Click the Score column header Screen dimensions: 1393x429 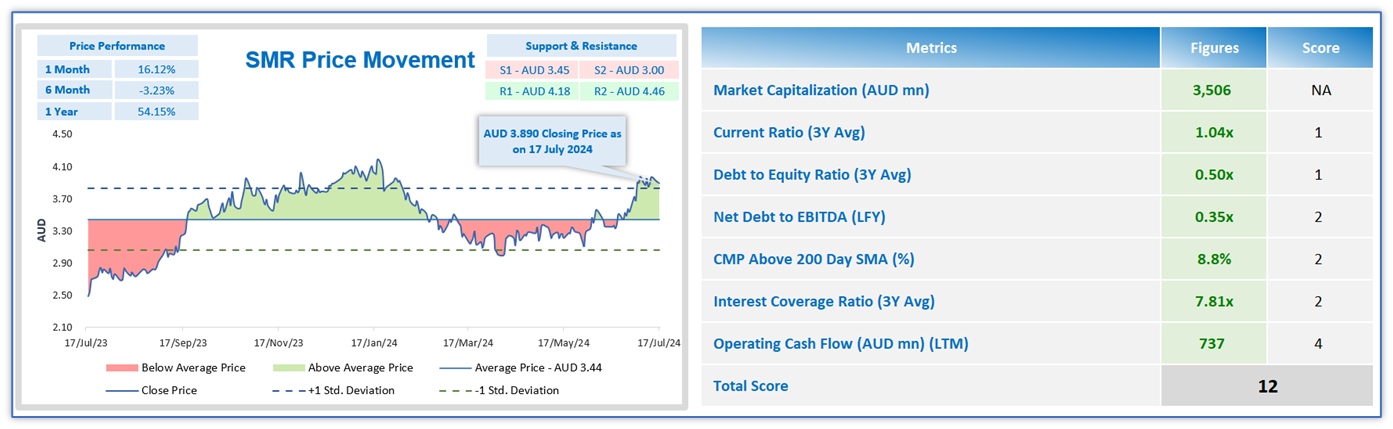coord(1320,47)
